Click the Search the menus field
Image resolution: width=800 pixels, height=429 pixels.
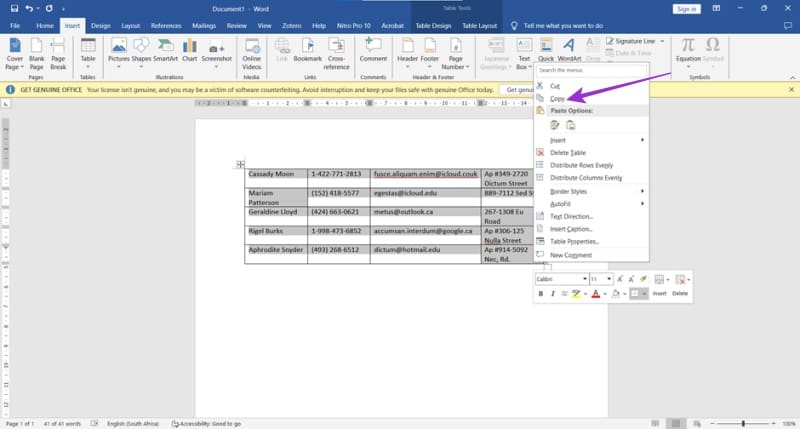coord(590,70)
